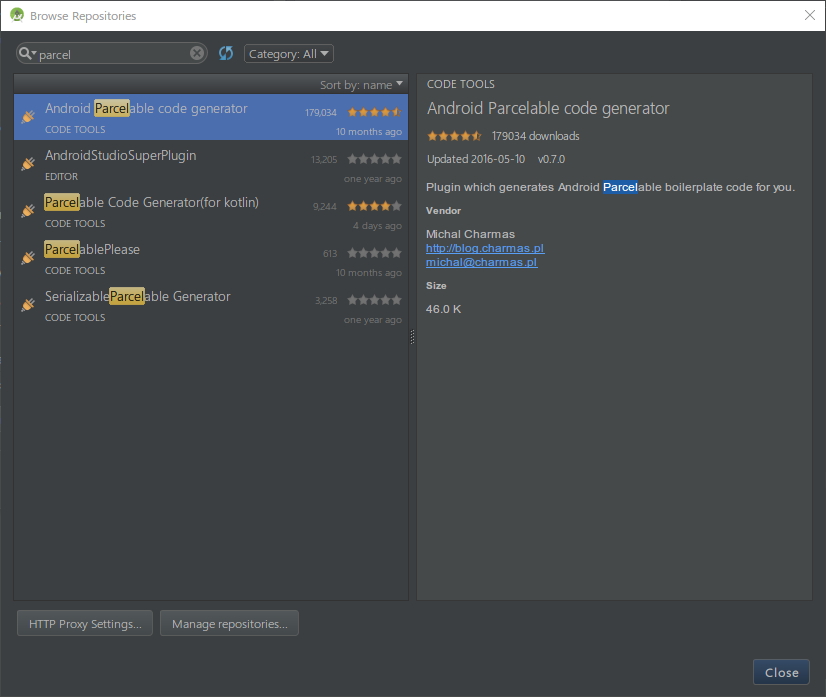Click plug icon next to AndroidStudioSuperPlugin
The image size is (826, 697).
pyautogui.click(x=28, y=164)
